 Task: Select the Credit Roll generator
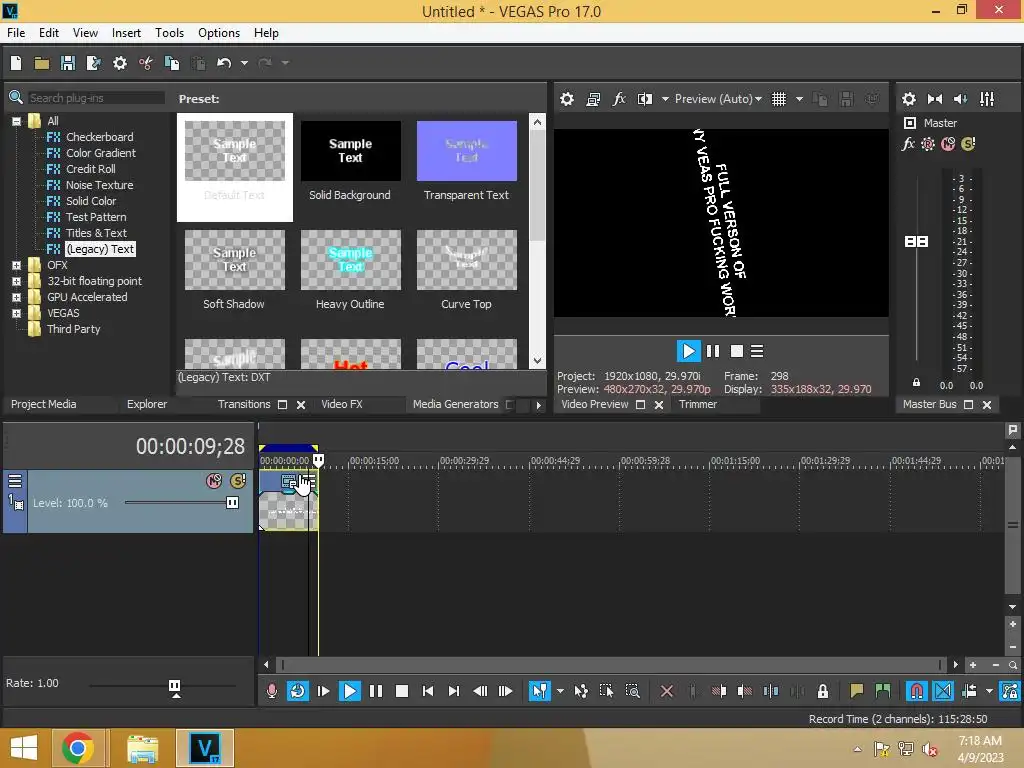tap(91, 169)
